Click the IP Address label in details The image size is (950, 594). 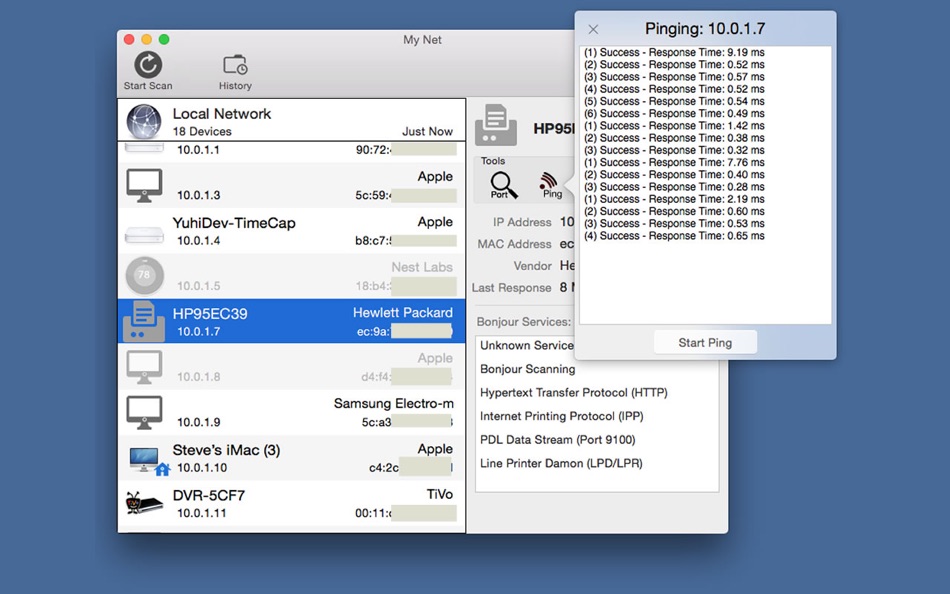(522, 222)
